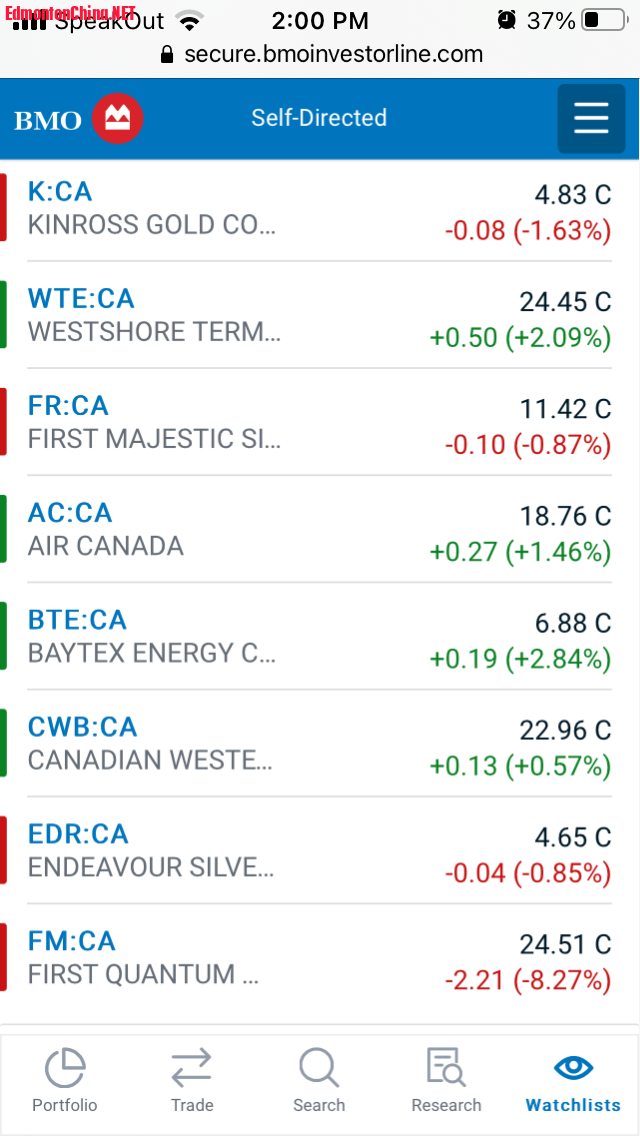Open the WTE:CA ticker link
Screen dimensions: 640x1136
point(81,298)
